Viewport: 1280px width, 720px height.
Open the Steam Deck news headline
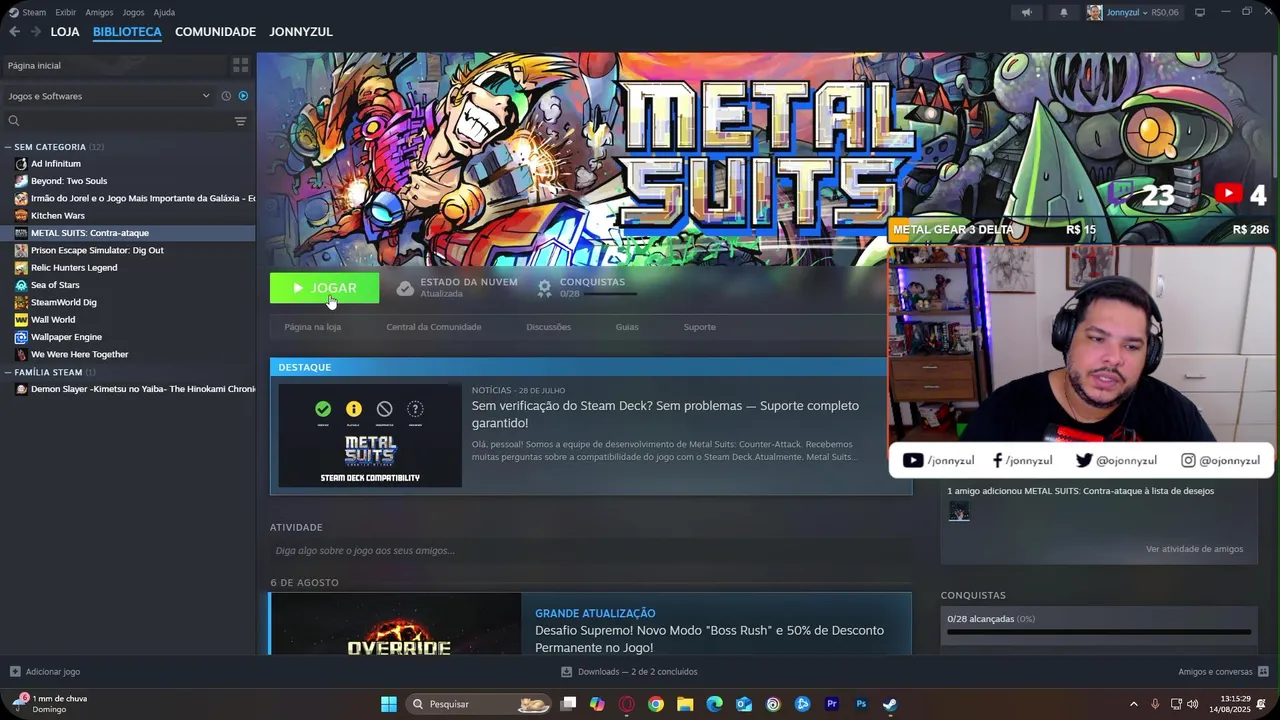tap(665, 414)
